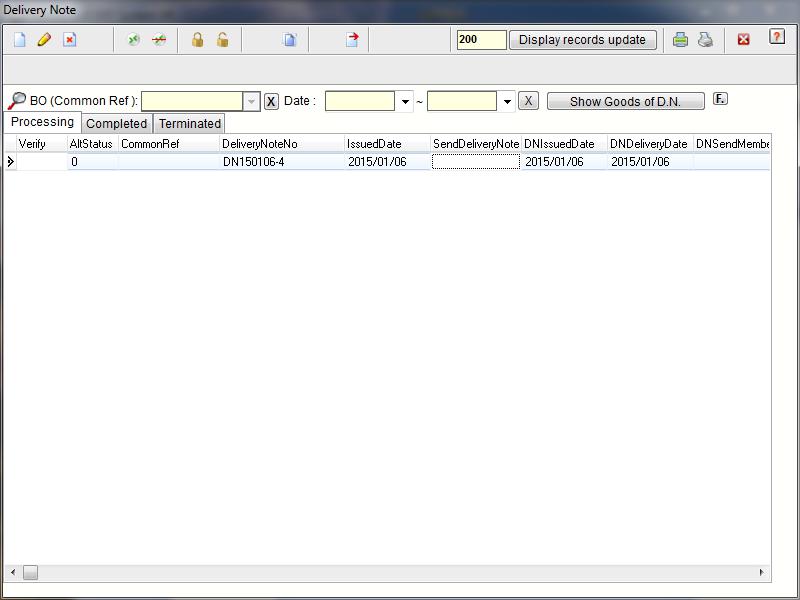
Task: Click AltStatus cell showing 0
Action: coord(93,162)
